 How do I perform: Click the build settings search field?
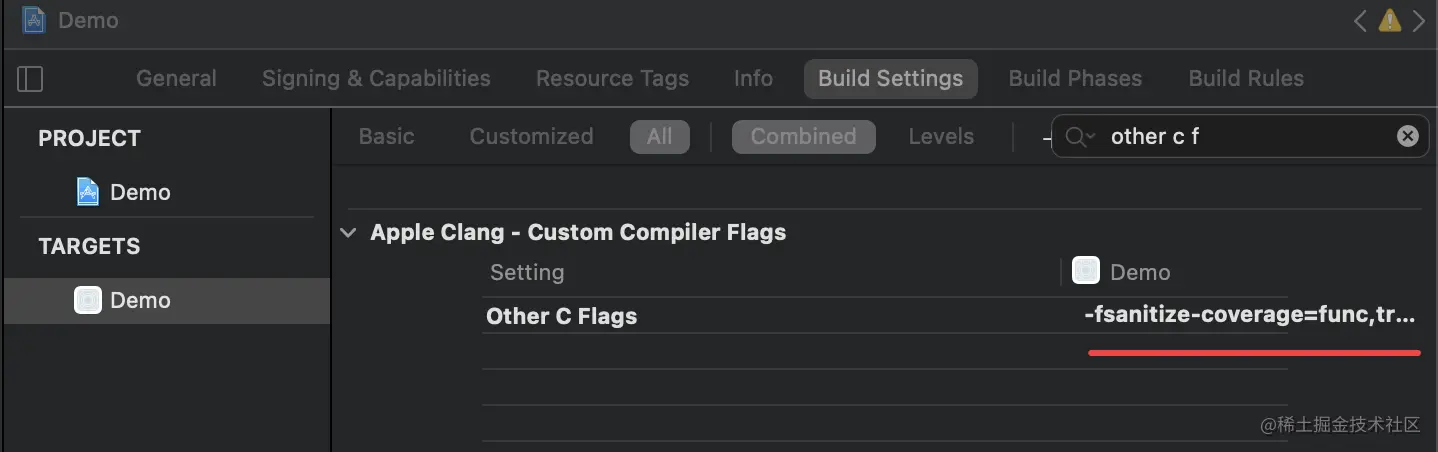[1240, 136]
